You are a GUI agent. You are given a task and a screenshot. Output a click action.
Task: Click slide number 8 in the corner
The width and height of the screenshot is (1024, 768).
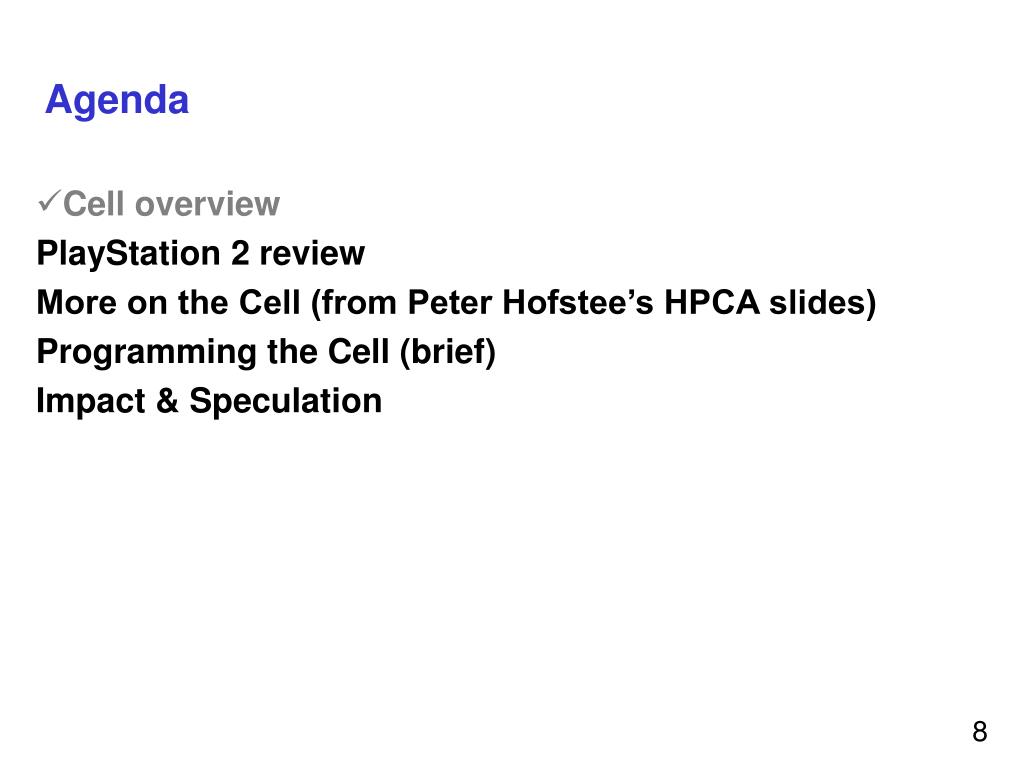point(980,732)
